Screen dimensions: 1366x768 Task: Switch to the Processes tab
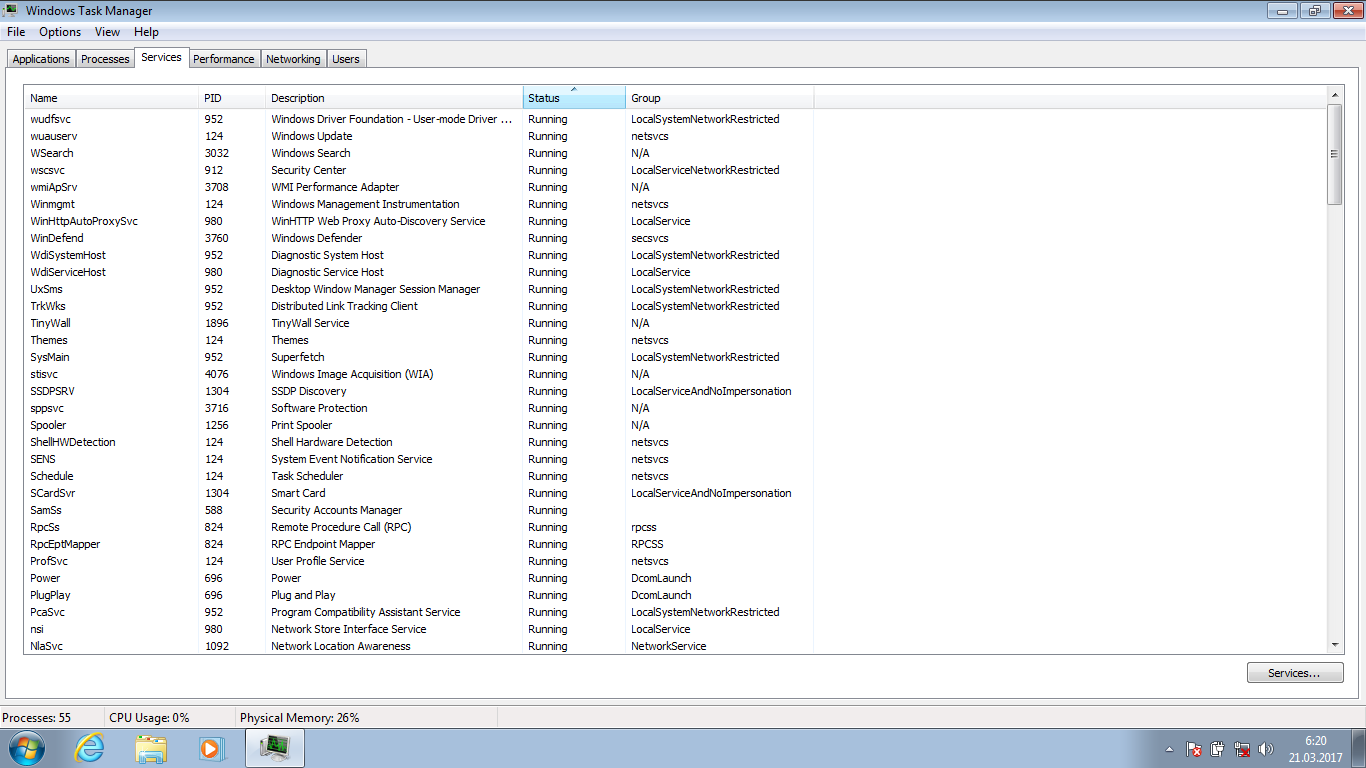[x=105, y=59]
